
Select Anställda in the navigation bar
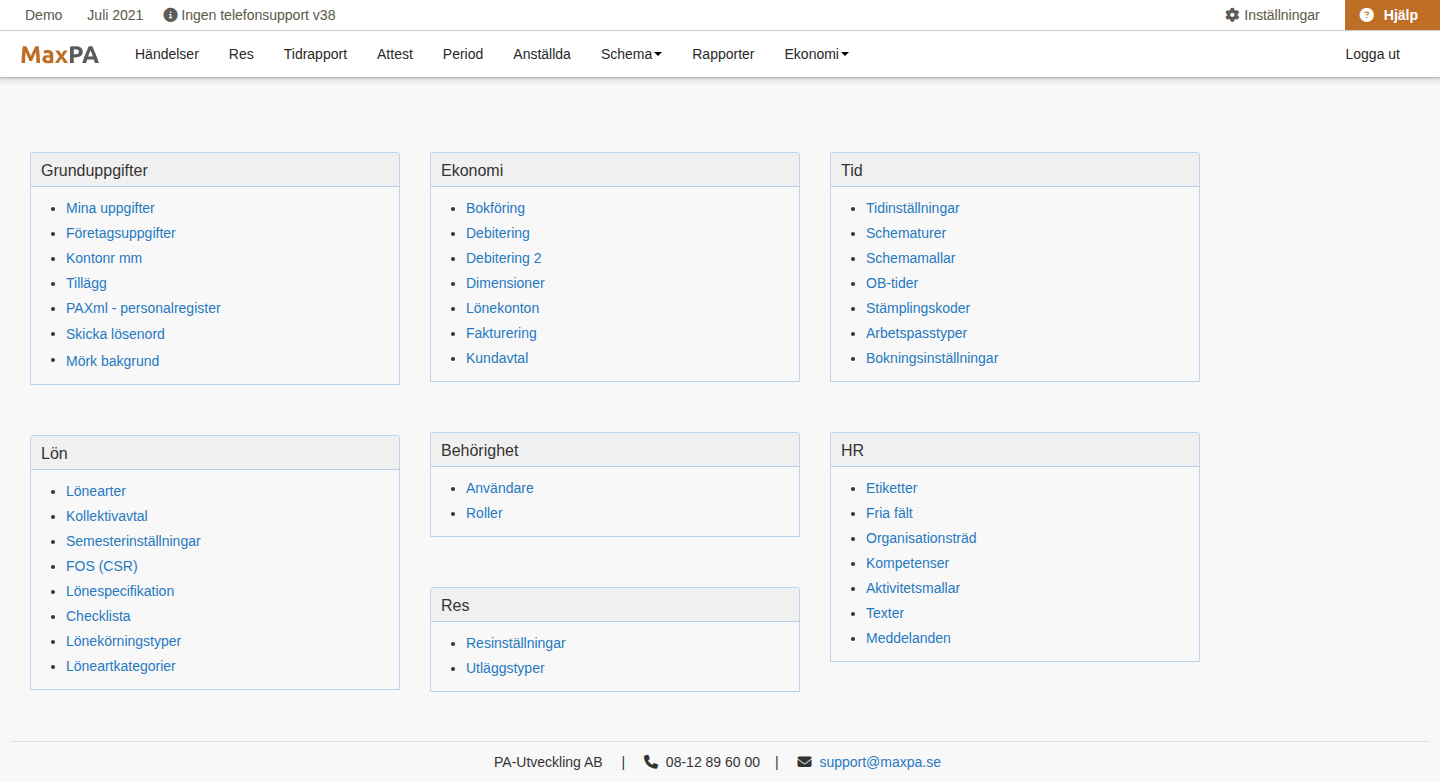[542, 54]
